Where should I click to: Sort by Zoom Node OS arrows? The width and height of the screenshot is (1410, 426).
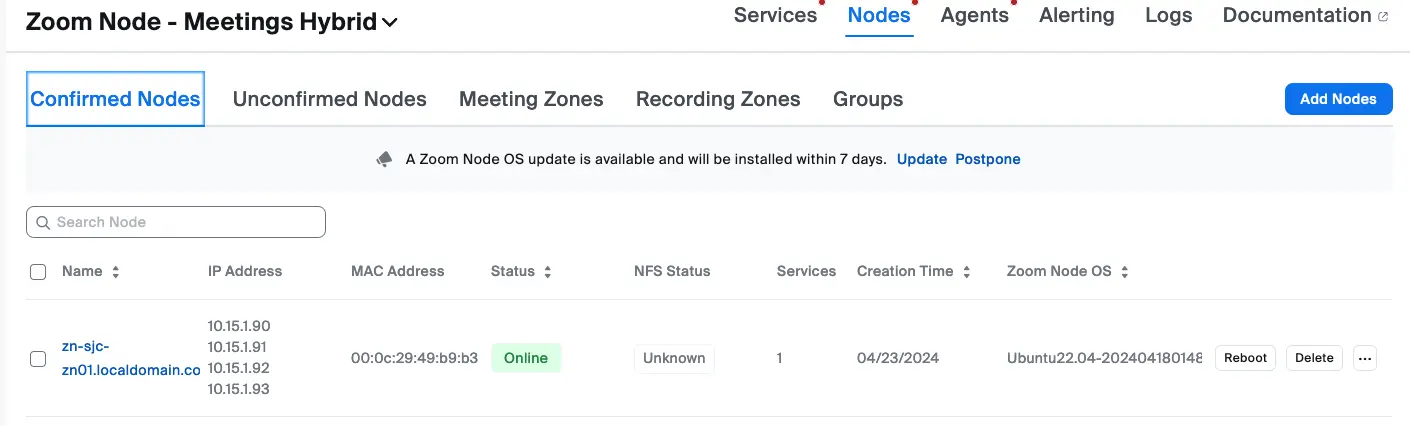1125,272
